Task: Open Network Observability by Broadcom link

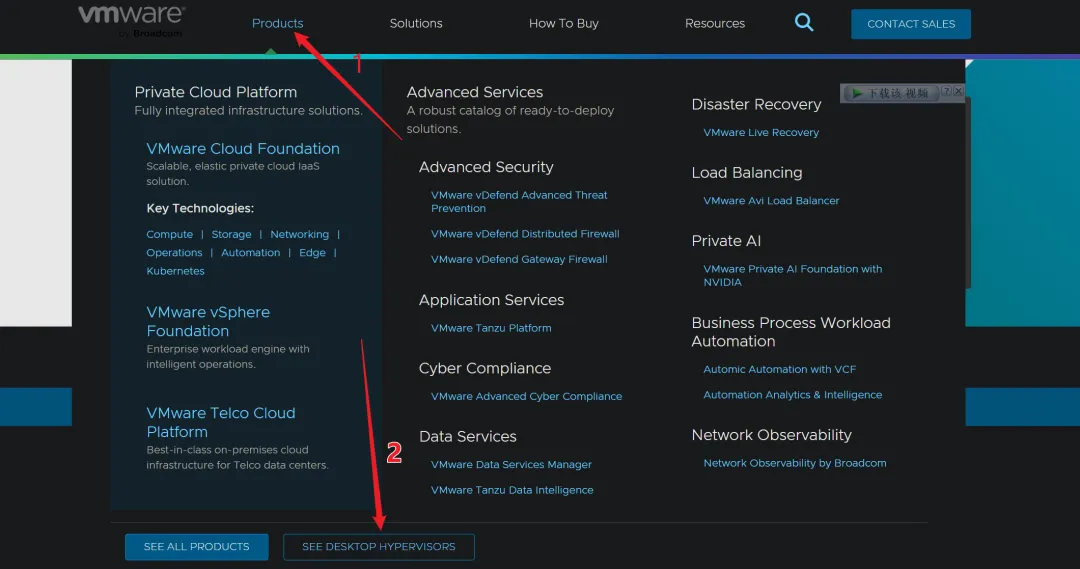Action: click(794, 463)
